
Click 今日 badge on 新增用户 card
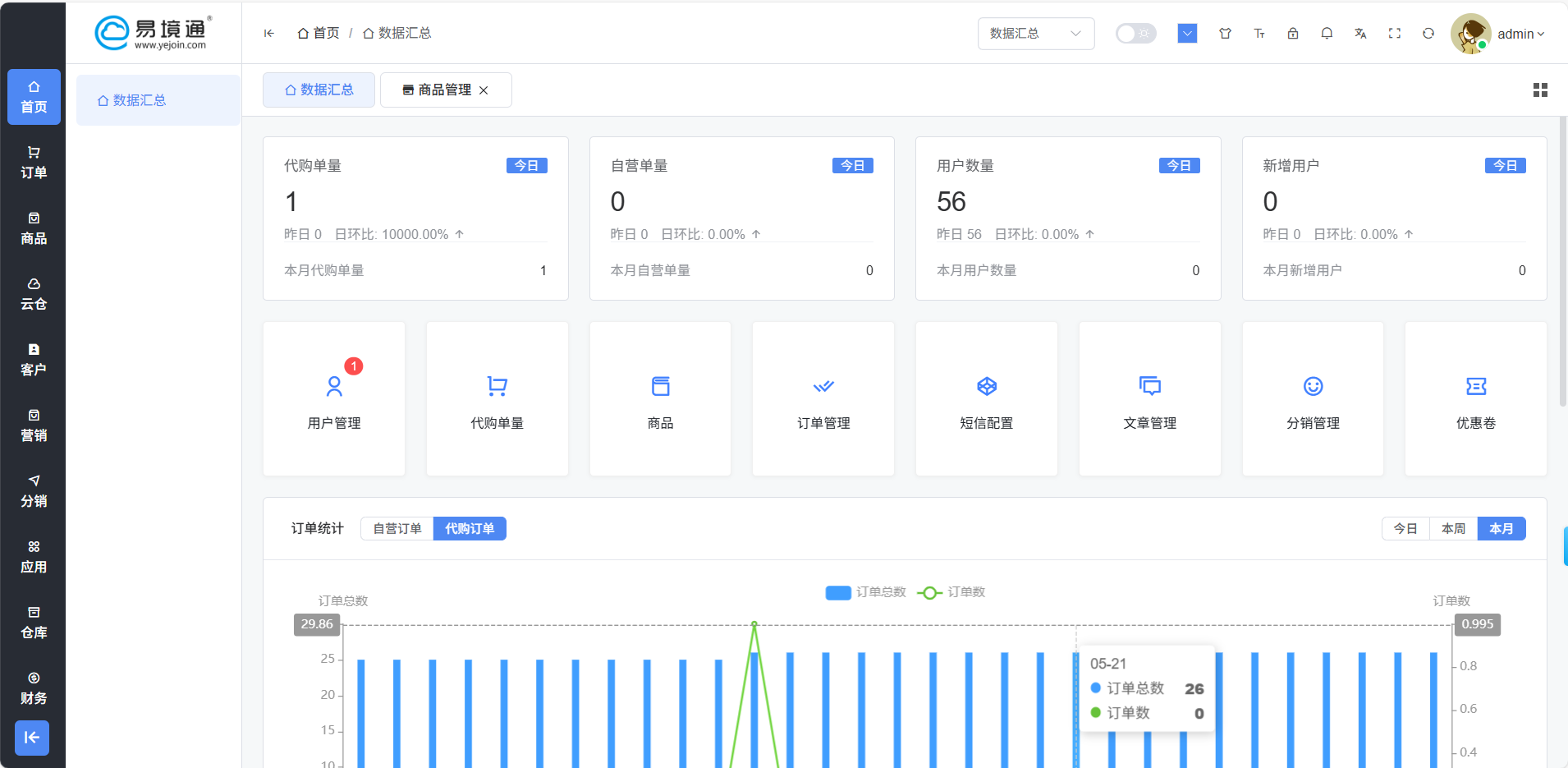(x=1506, y=165)
